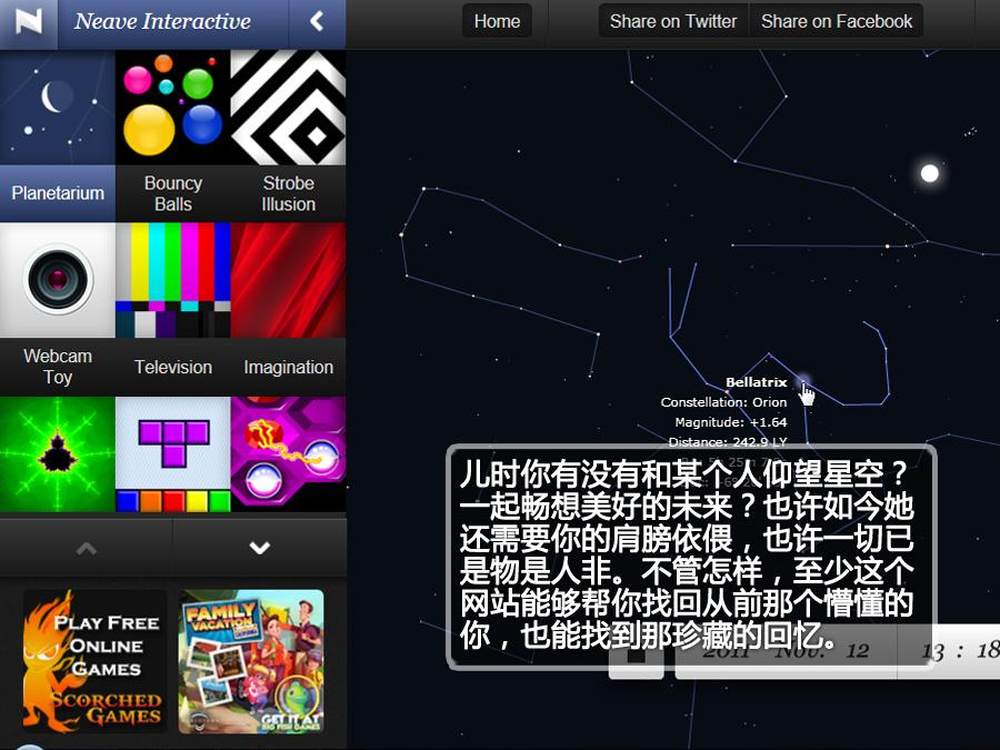Show previous apps with up chevron
Image resolution: width=1000 pixels, height=750 pixels.
click(x=86, y=548)
